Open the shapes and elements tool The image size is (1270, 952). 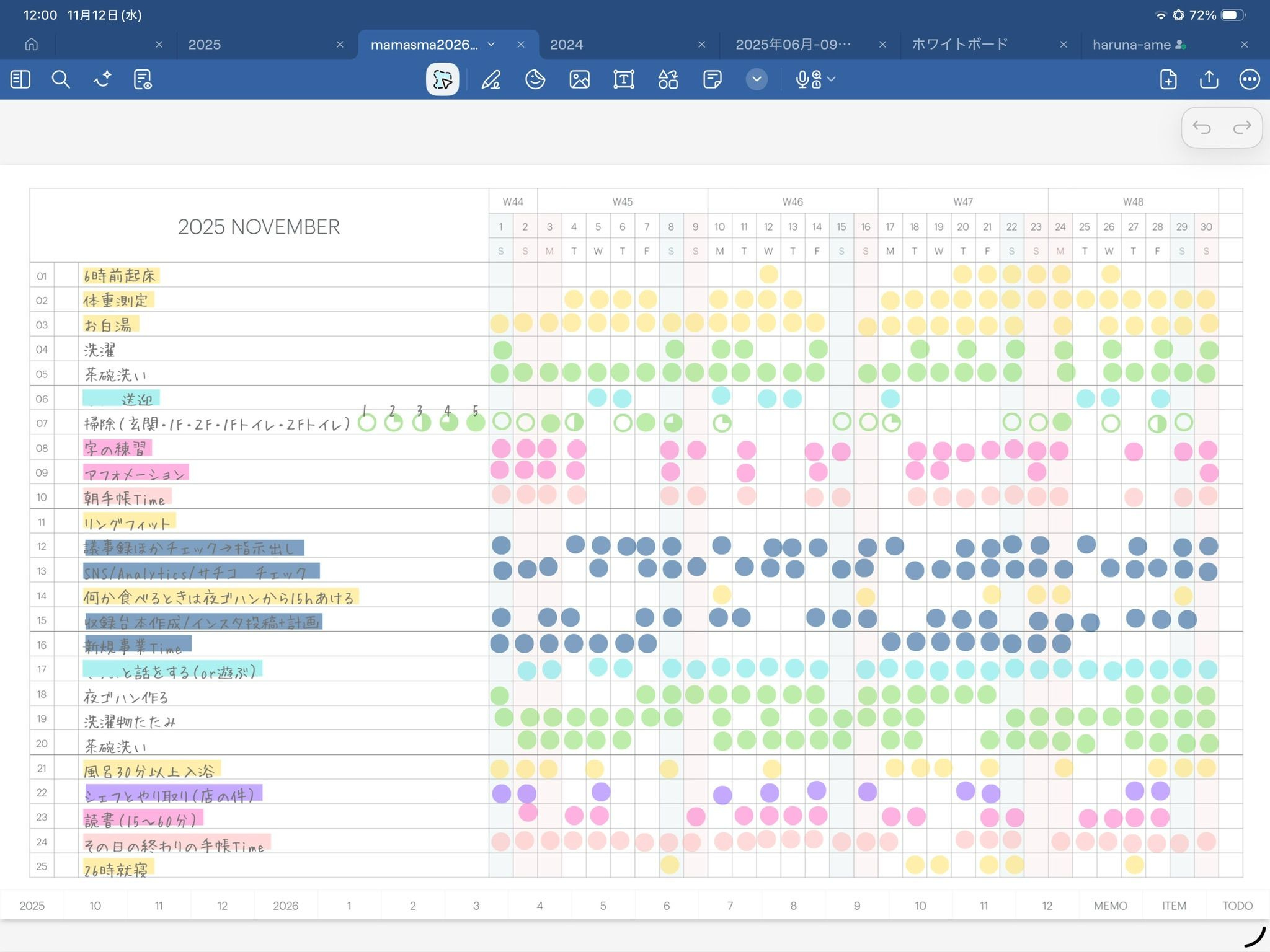tap(668, 79)
